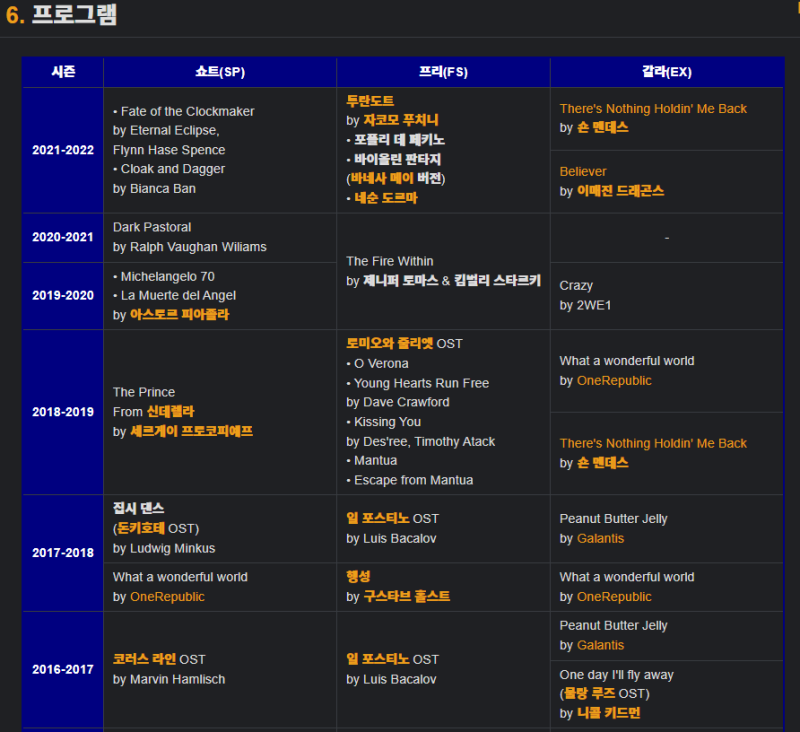Open the 행성 link
This screenshot has height=732, width=800.
coord(358,576)
